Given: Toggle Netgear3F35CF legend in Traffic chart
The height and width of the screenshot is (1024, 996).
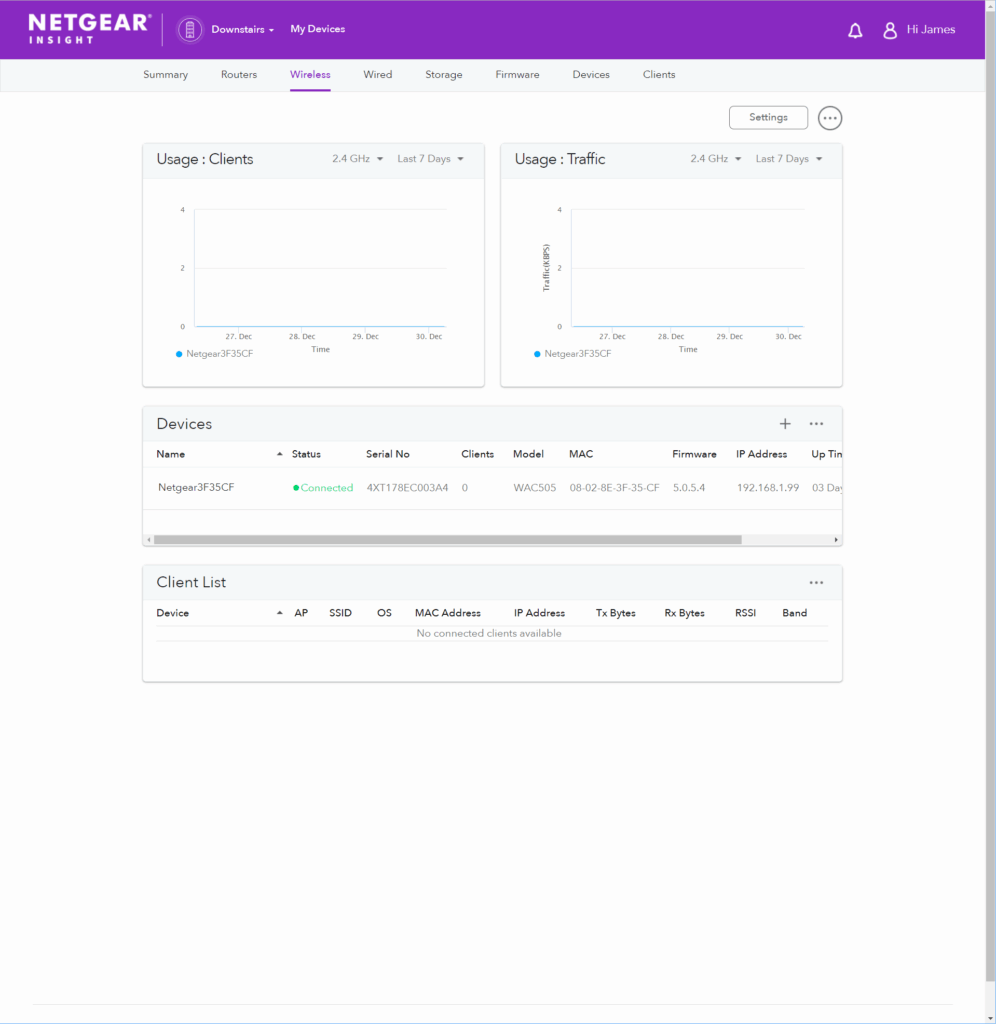Looking at the screenshot, I should [x=576, y=354].
